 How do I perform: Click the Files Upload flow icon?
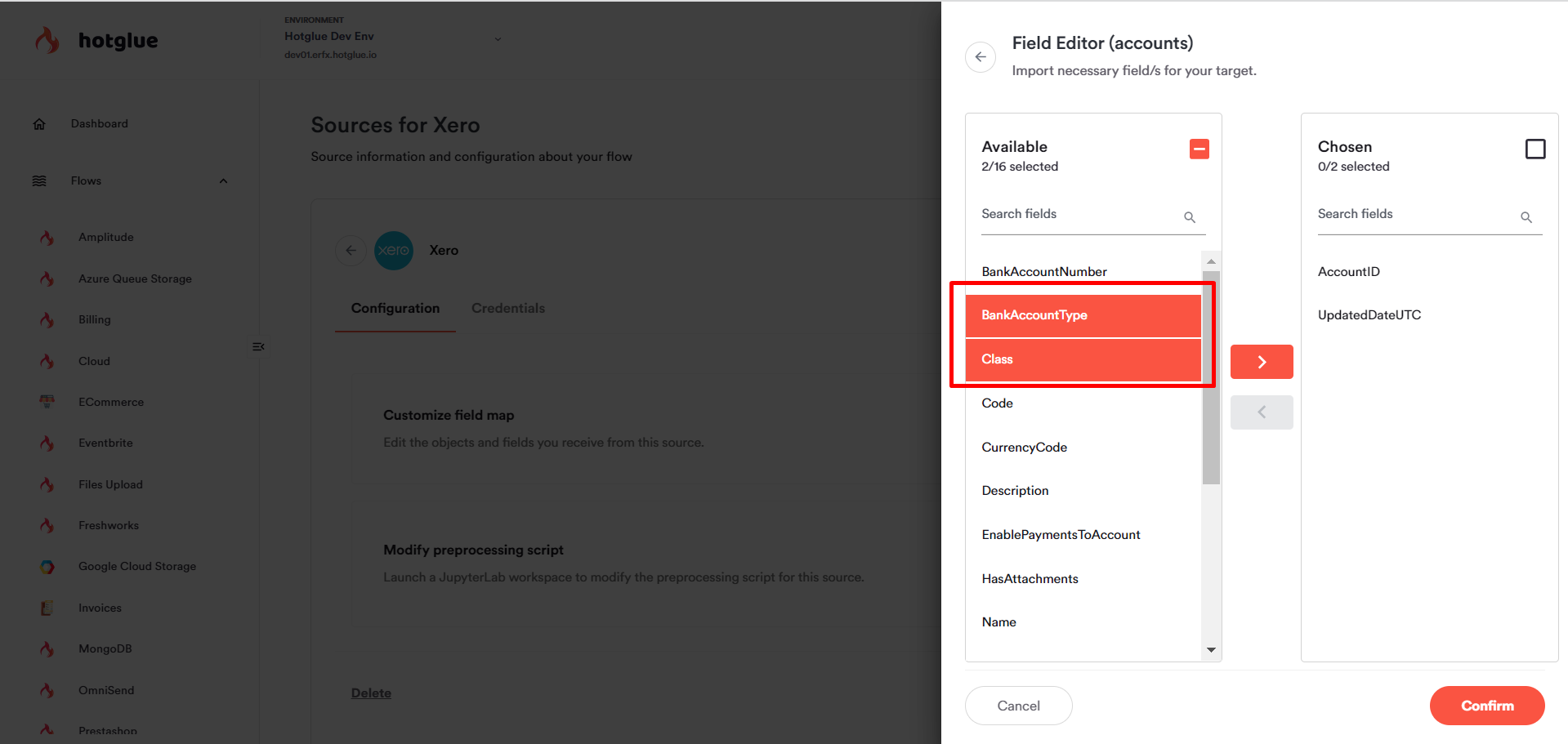click(47, 484)
